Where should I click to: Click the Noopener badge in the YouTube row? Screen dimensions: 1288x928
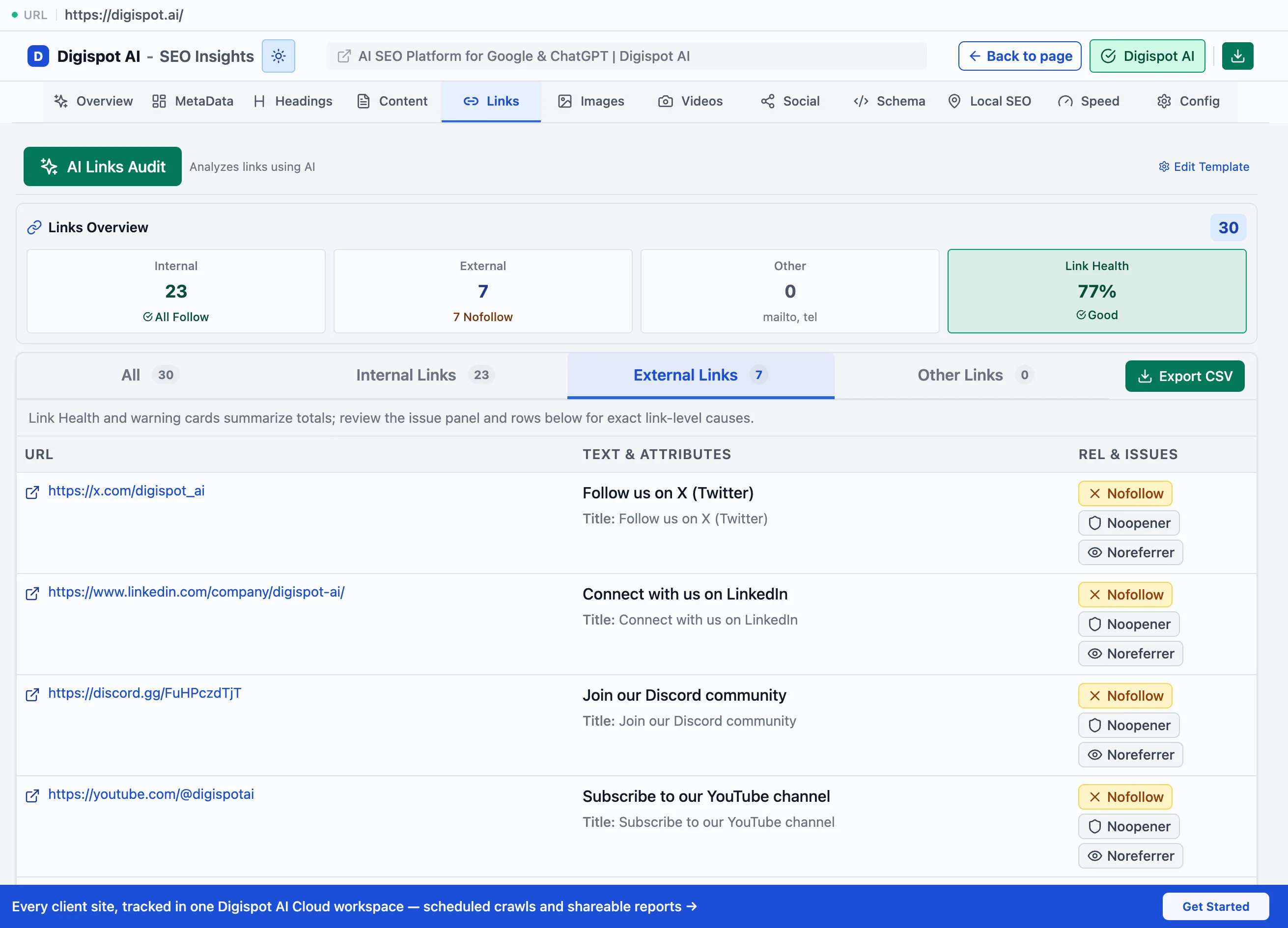pos(1128,826)
